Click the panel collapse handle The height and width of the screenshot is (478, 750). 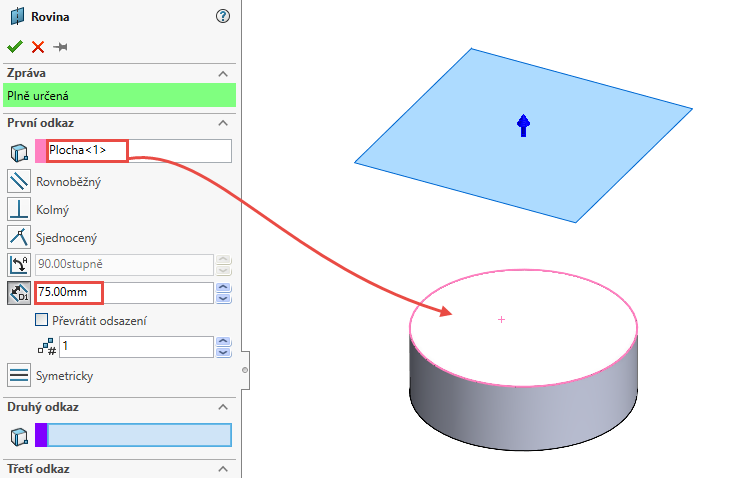[245, 370]
